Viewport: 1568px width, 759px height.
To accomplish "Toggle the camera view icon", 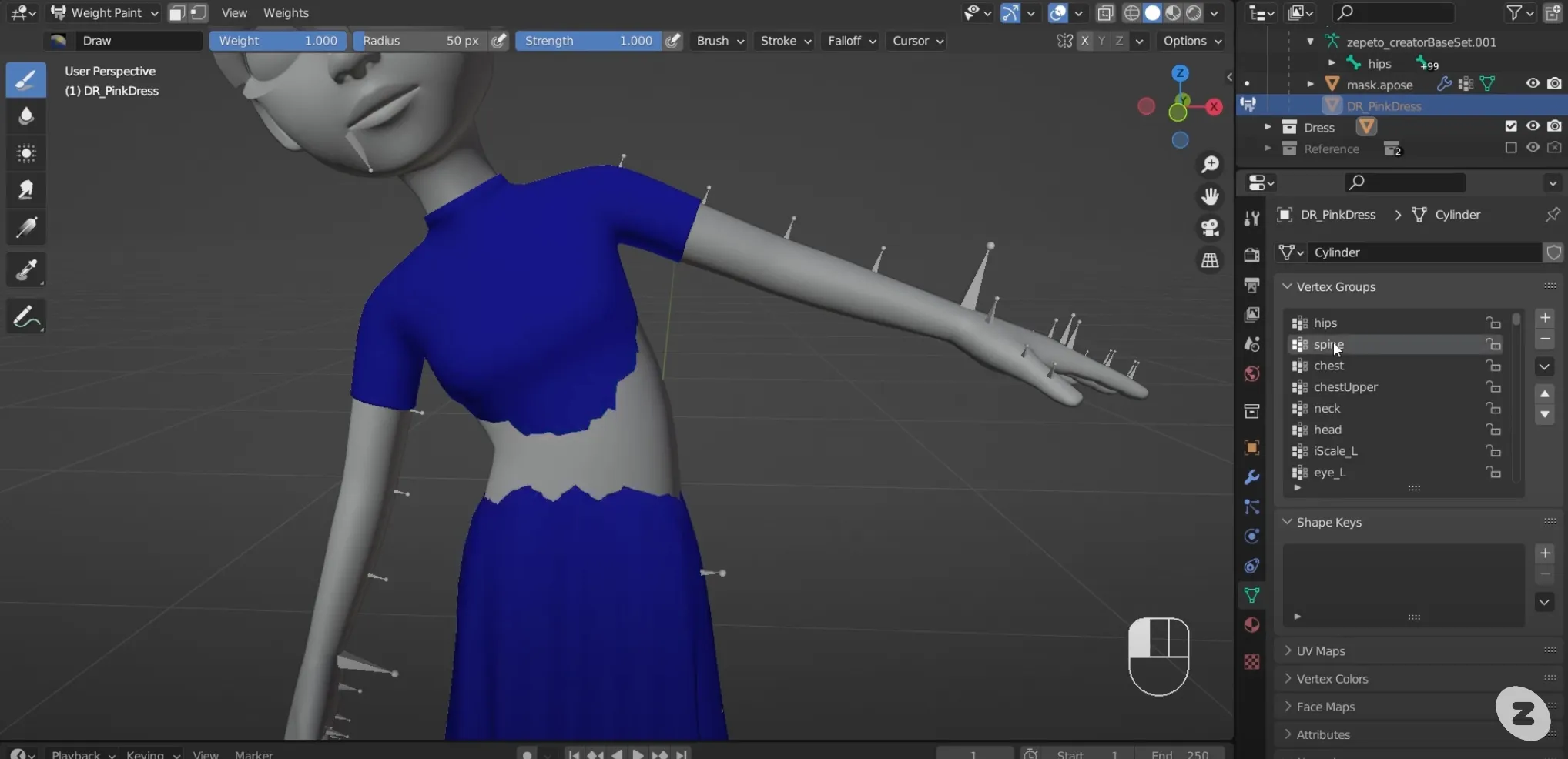I will point(1211,228).
